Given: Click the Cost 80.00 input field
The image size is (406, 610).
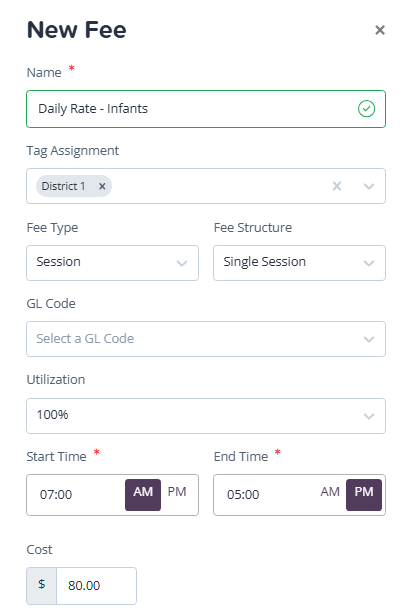Looking at the screenshot, I should 96,585.
